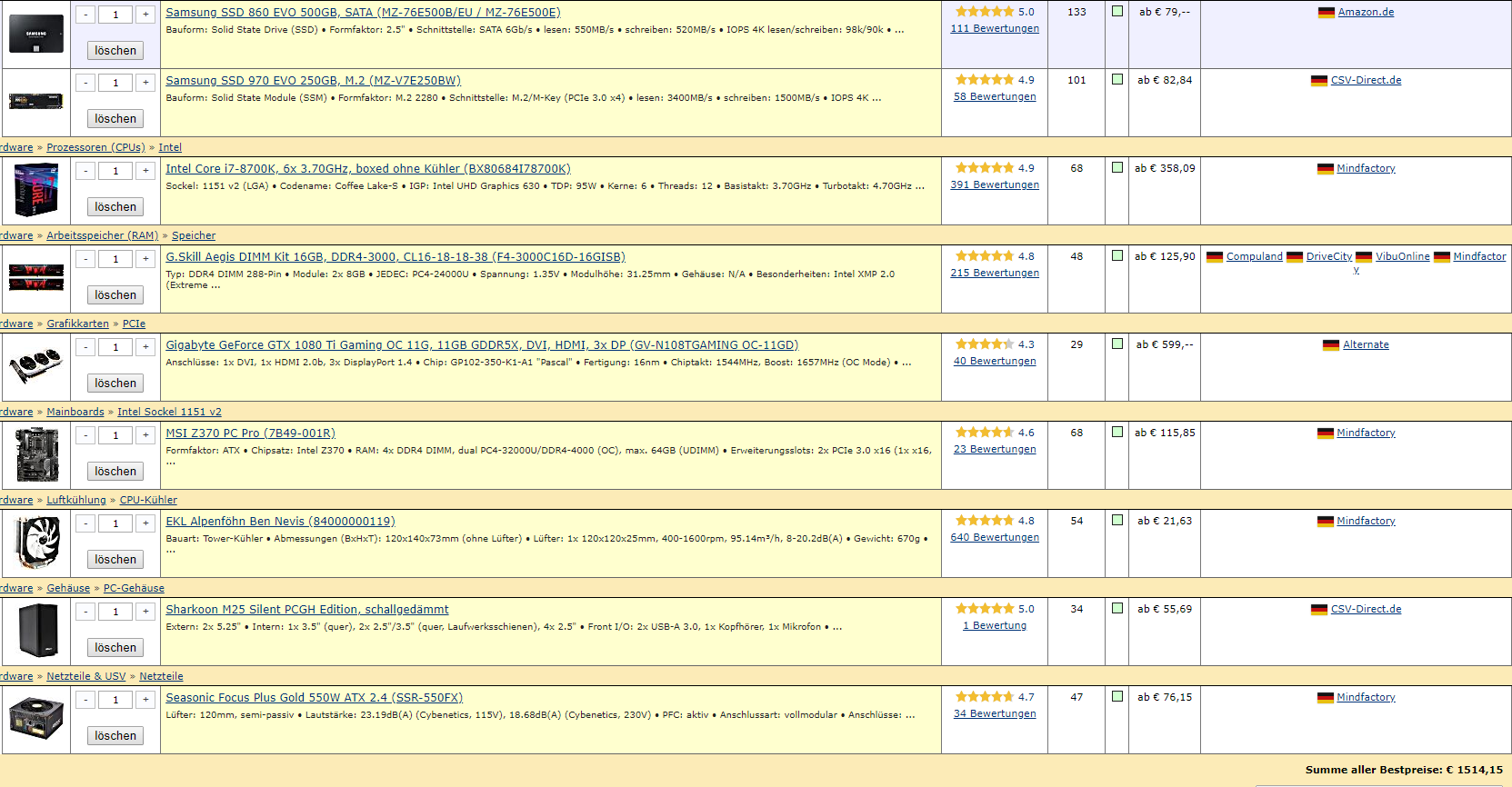Open the Gigabyte GTX 1080 Ti thumbnail
This screenshot has height=787, width=1512.
36,365
